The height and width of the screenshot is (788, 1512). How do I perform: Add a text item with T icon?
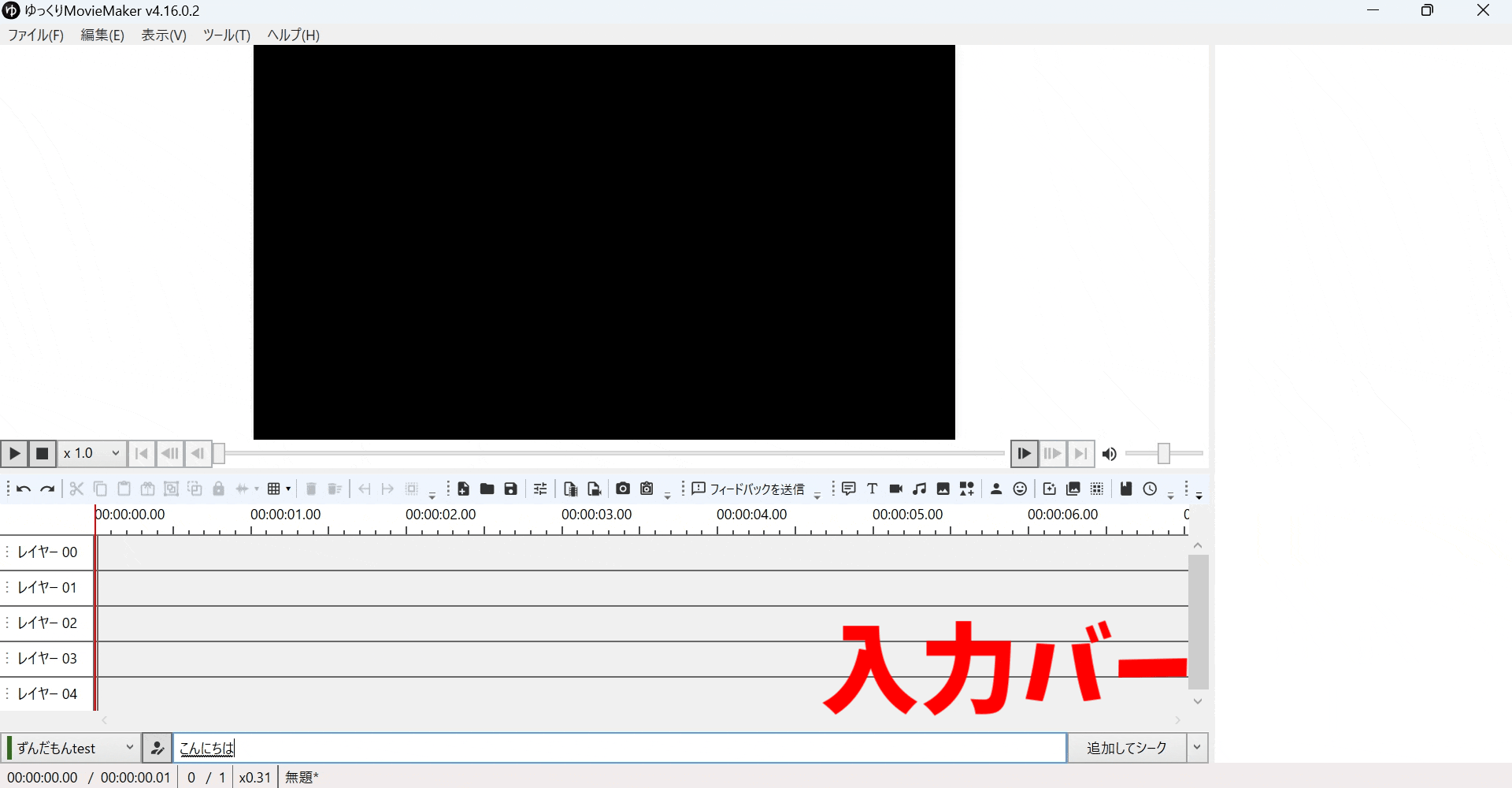pyautogui.click(x=872, y=489)
